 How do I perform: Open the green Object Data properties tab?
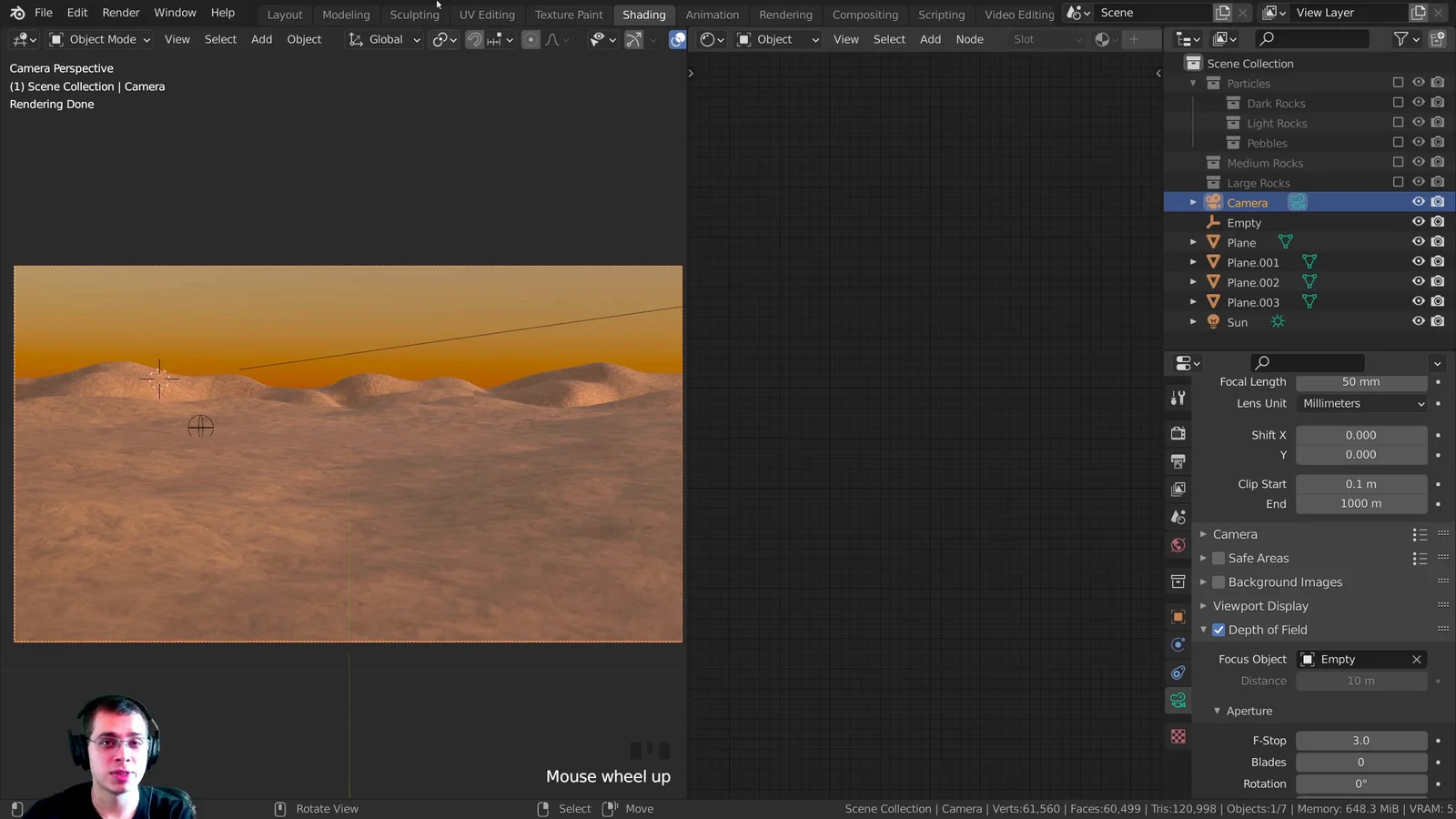[1178, 700]
